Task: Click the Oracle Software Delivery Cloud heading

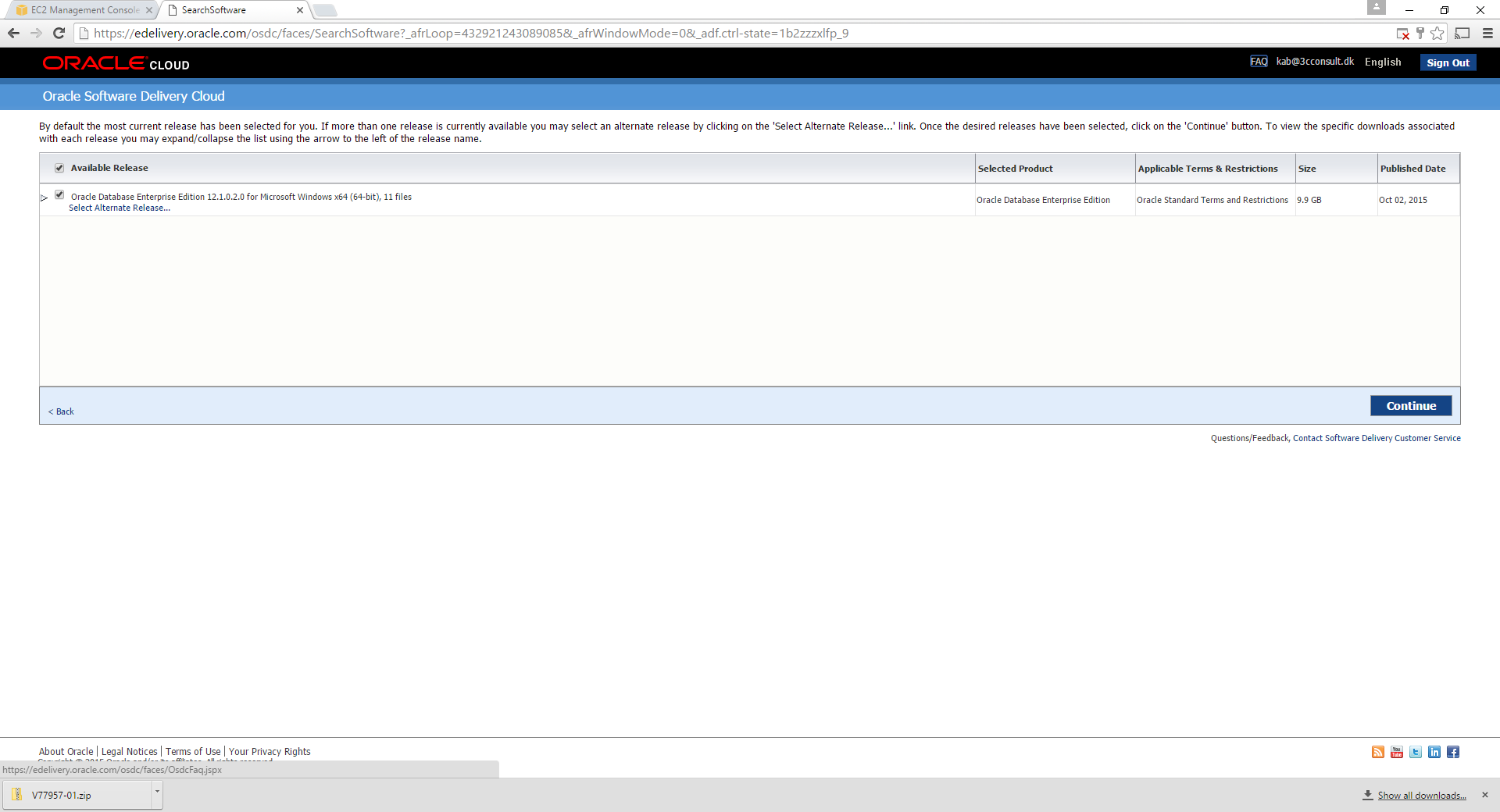Action: tap(134, 96)
